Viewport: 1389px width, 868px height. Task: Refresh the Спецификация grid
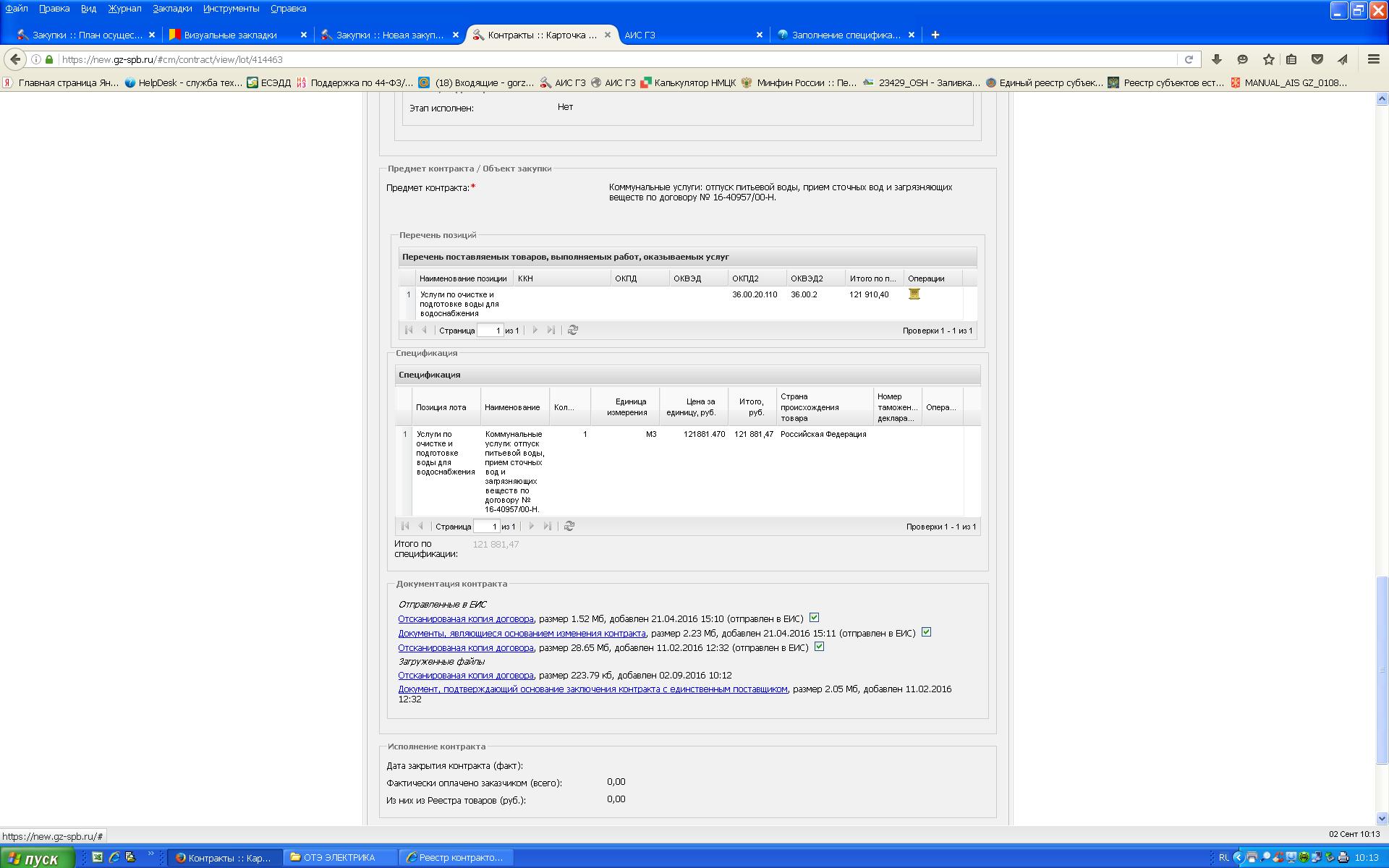pyautogui.click(x=569, y=527)
